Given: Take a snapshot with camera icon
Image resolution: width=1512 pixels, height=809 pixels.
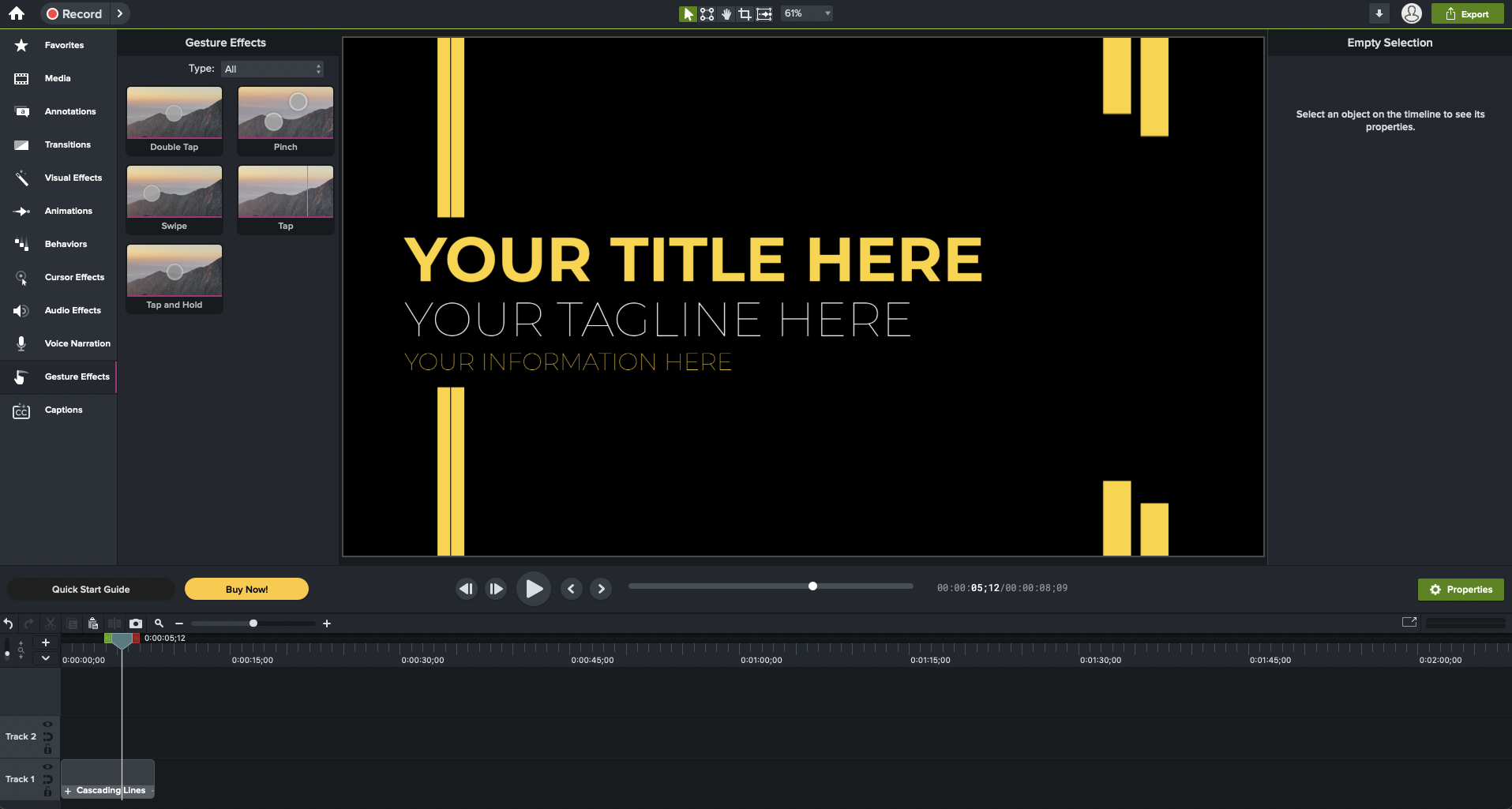Looking at the screenshot, I should pos(136,624).
